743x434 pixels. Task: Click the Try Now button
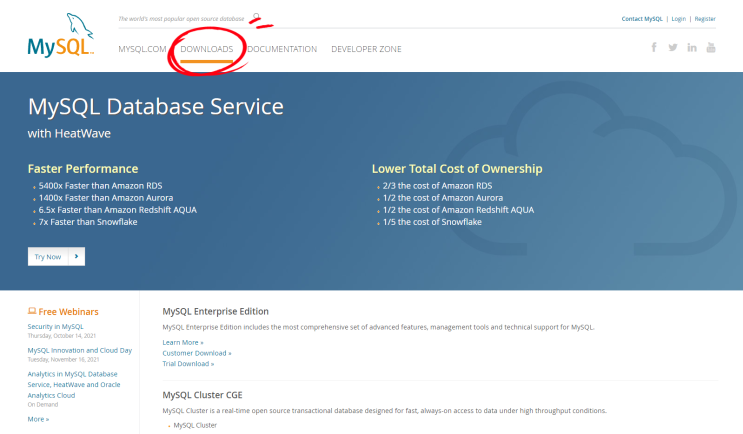click(x=56, y=256)
